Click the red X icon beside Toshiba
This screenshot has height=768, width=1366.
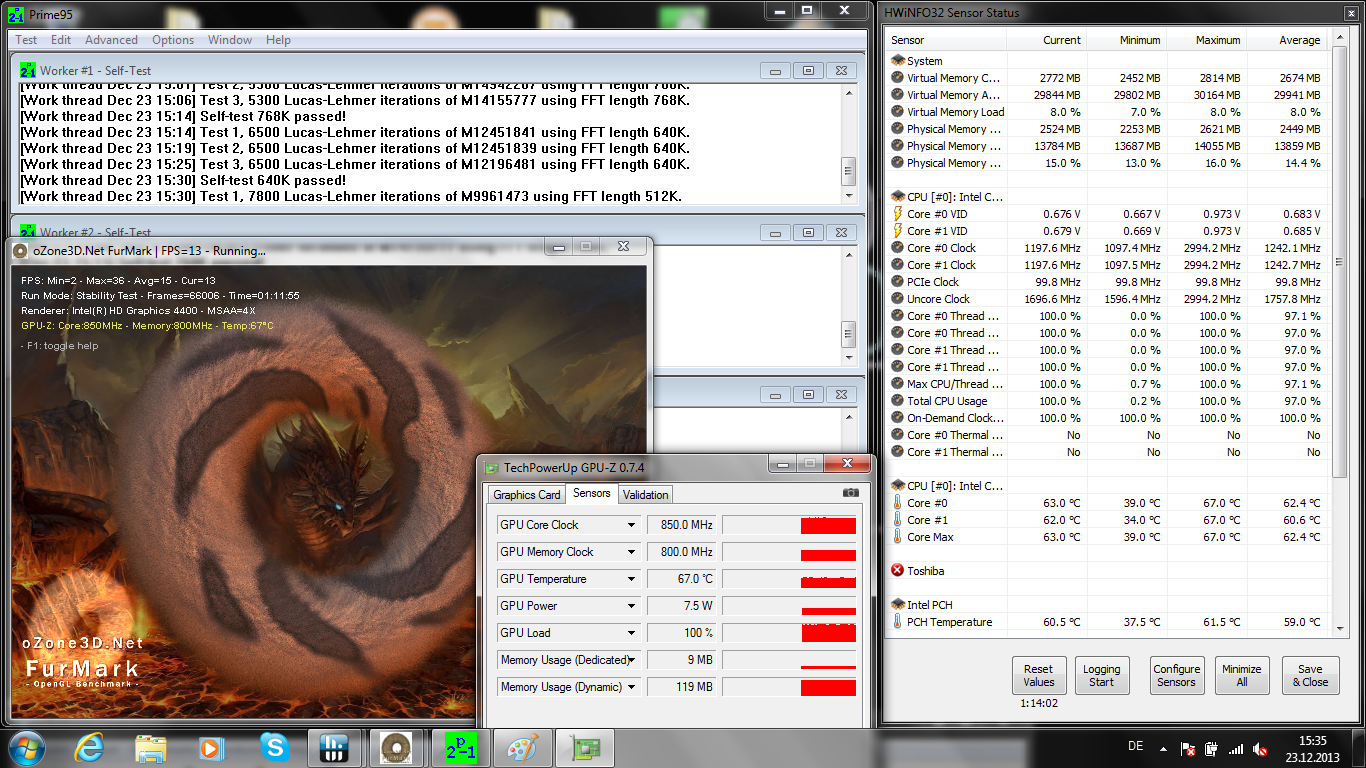[898, 571]
